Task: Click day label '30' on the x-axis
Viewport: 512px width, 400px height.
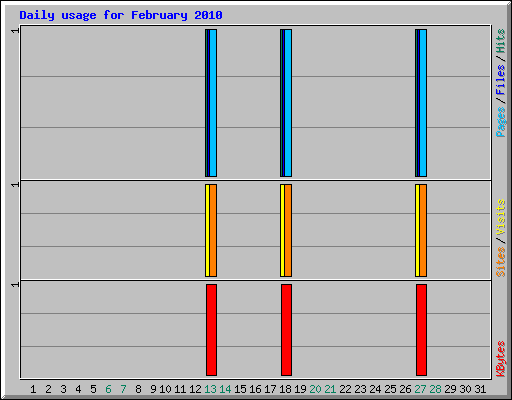Action: click(x=465, y=389)
